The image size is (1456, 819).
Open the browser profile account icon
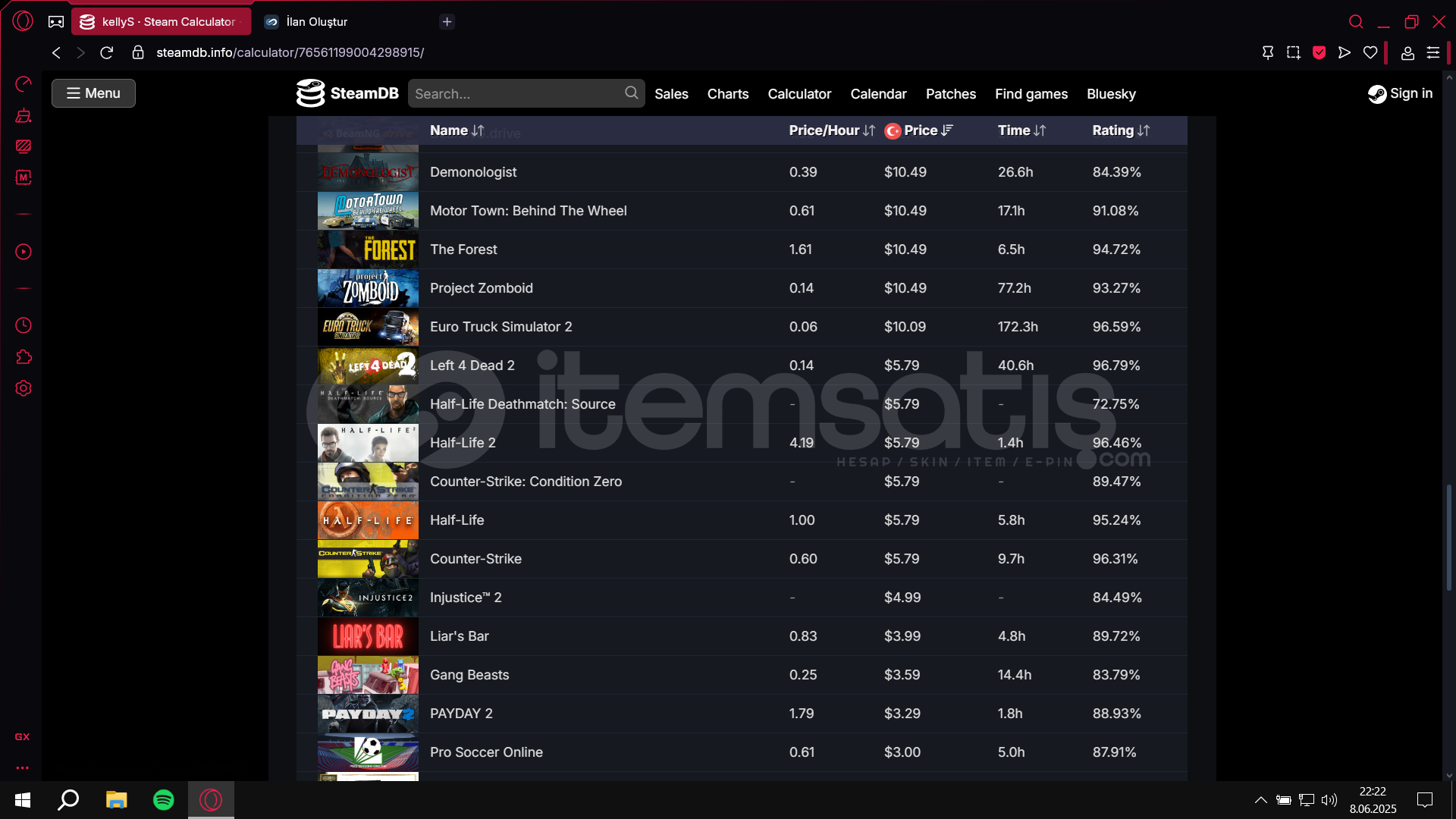pyautogui.click(x=1407, y=52)
